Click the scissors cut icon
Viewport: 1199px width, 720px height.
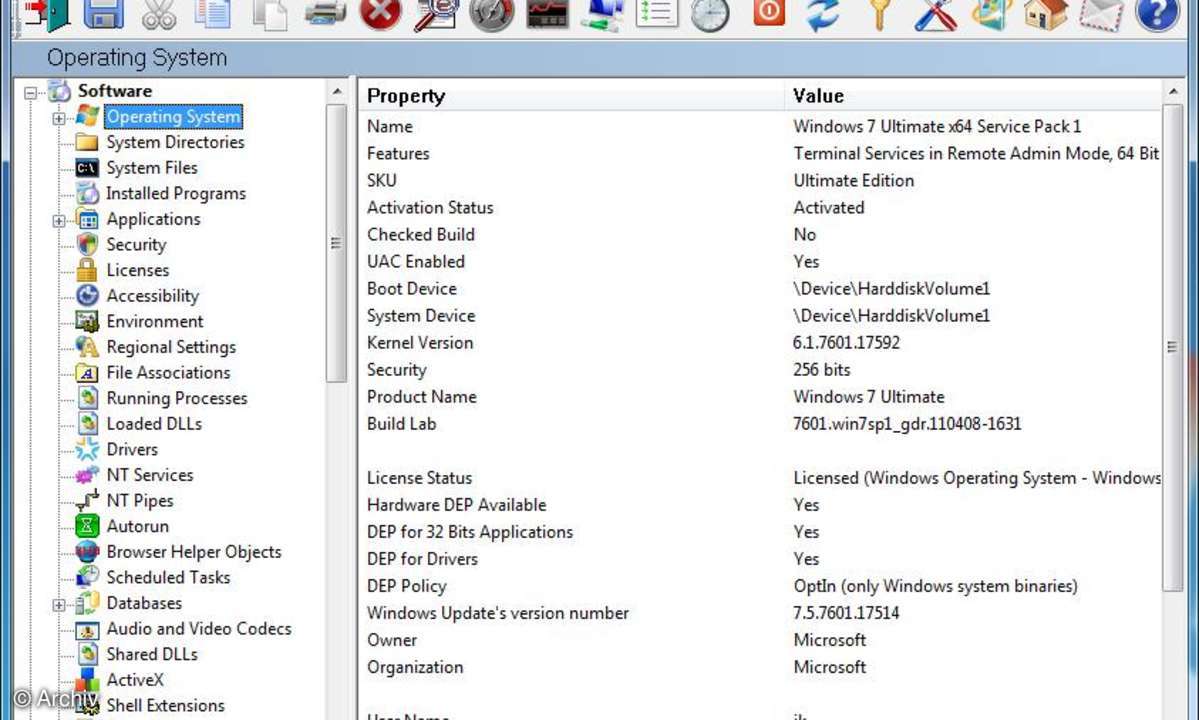(x=159, y=13)
